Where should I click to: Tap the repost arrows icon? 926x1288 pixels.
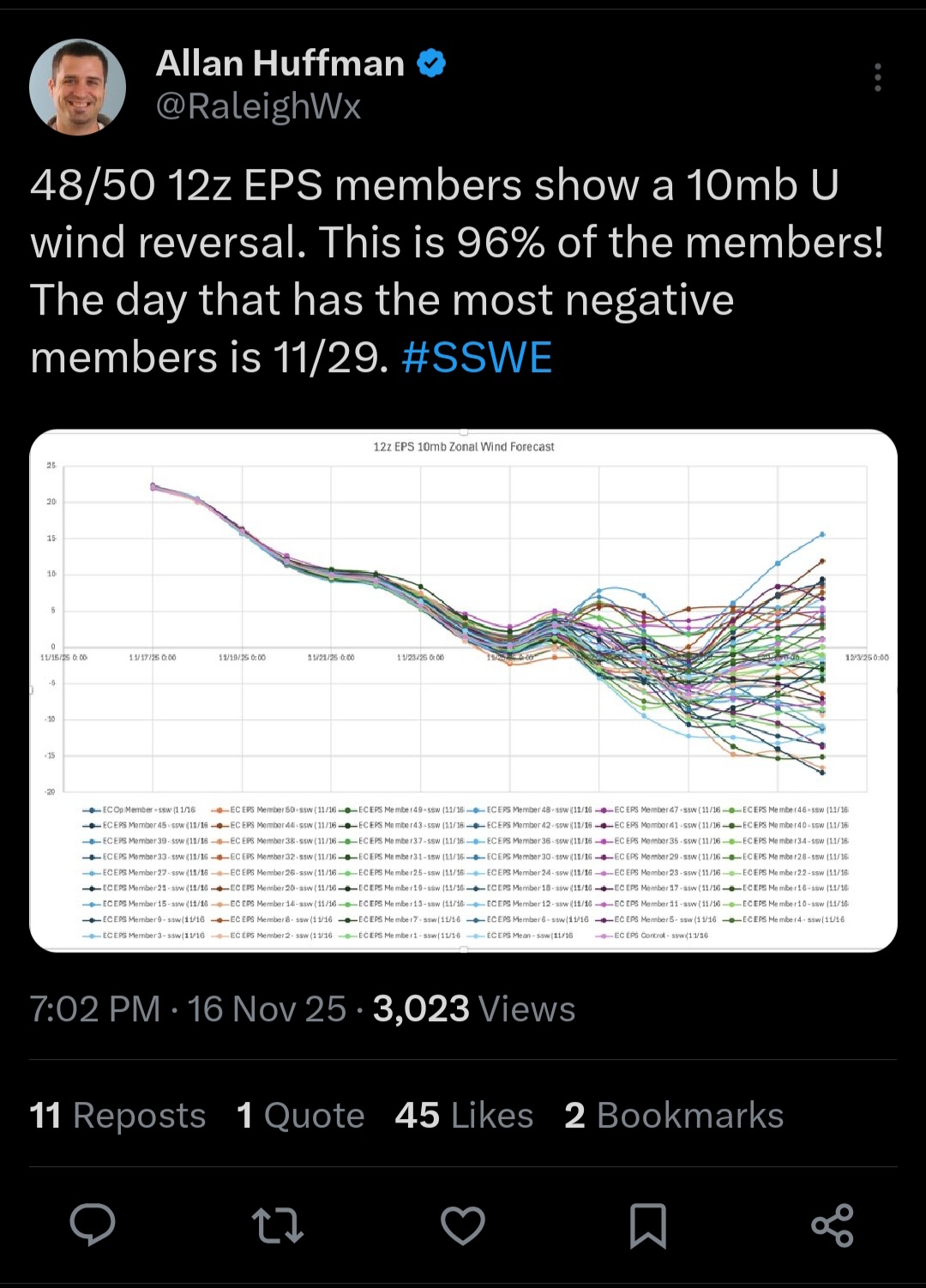pyautogui.click(x=277, y=1225)
